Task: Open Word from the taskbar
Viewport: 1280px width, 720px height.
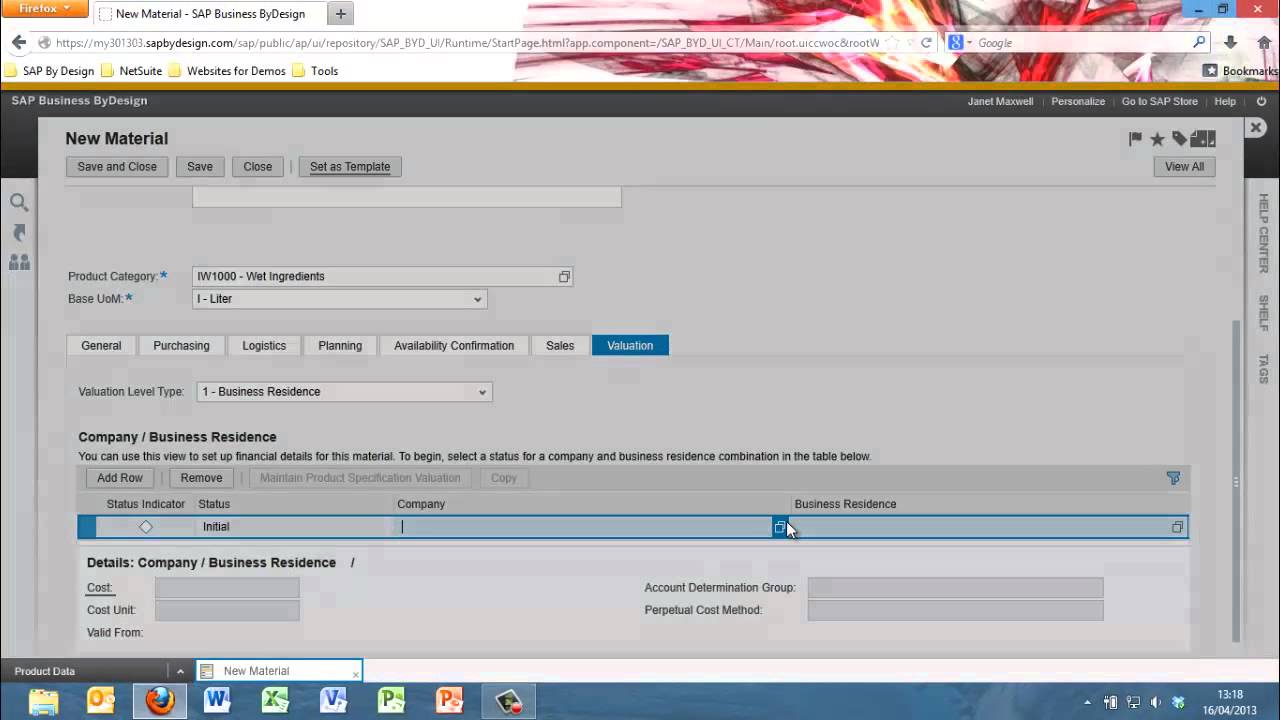Action: tap(217, 701)
